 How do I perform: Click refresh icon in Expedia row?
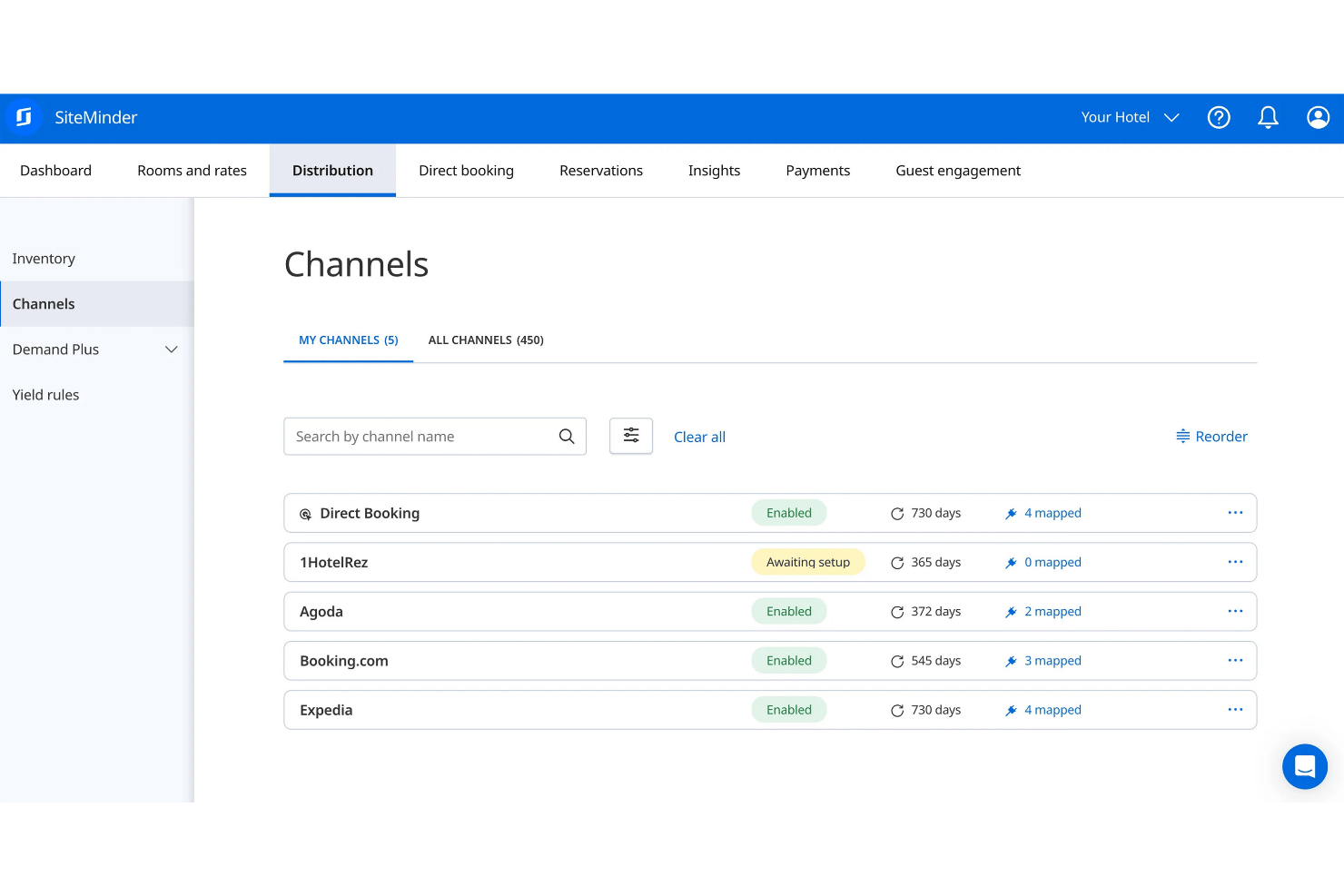(x=897, y=711)
